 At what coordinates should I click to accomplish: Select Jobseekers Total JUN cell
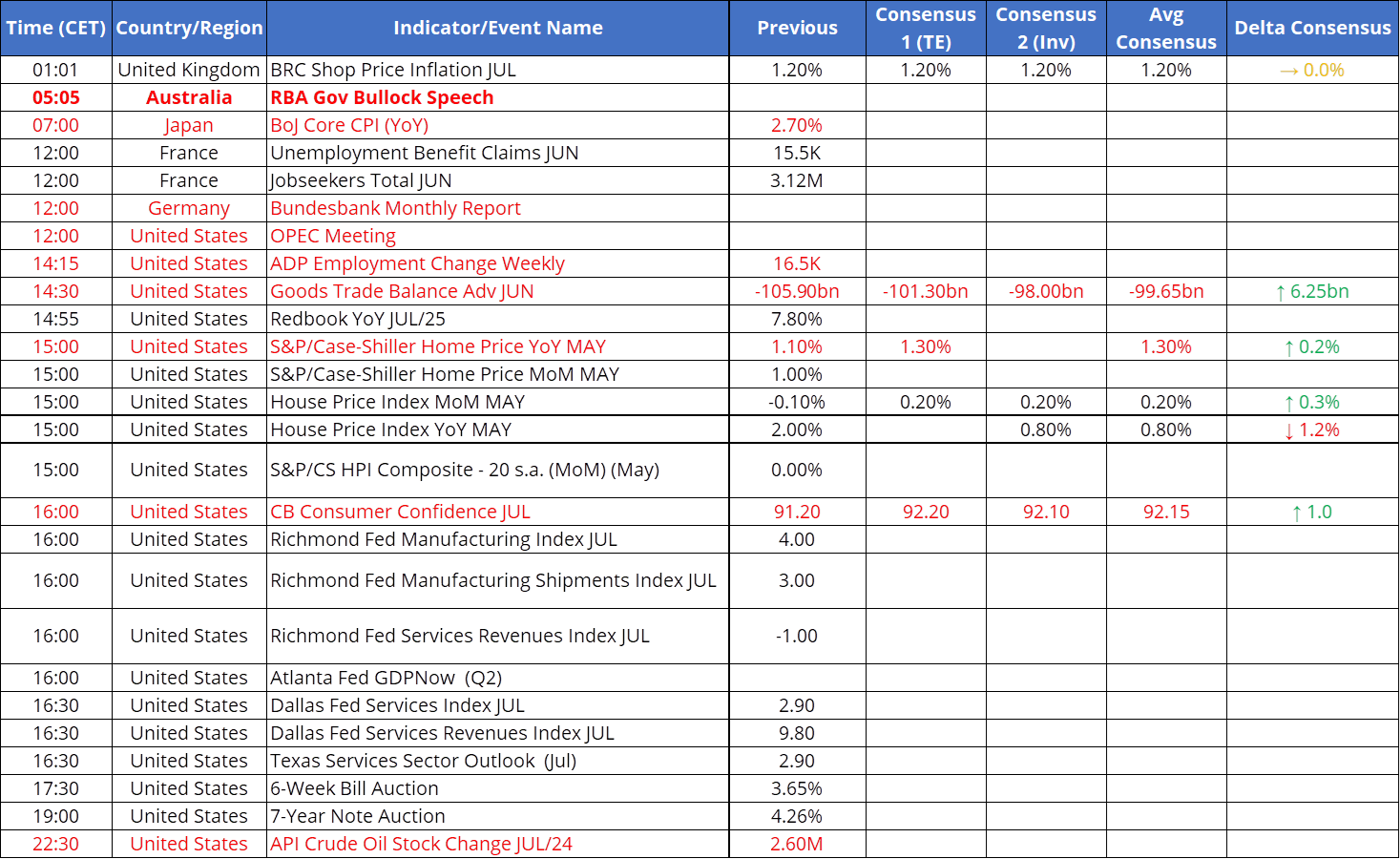point(498,180)
